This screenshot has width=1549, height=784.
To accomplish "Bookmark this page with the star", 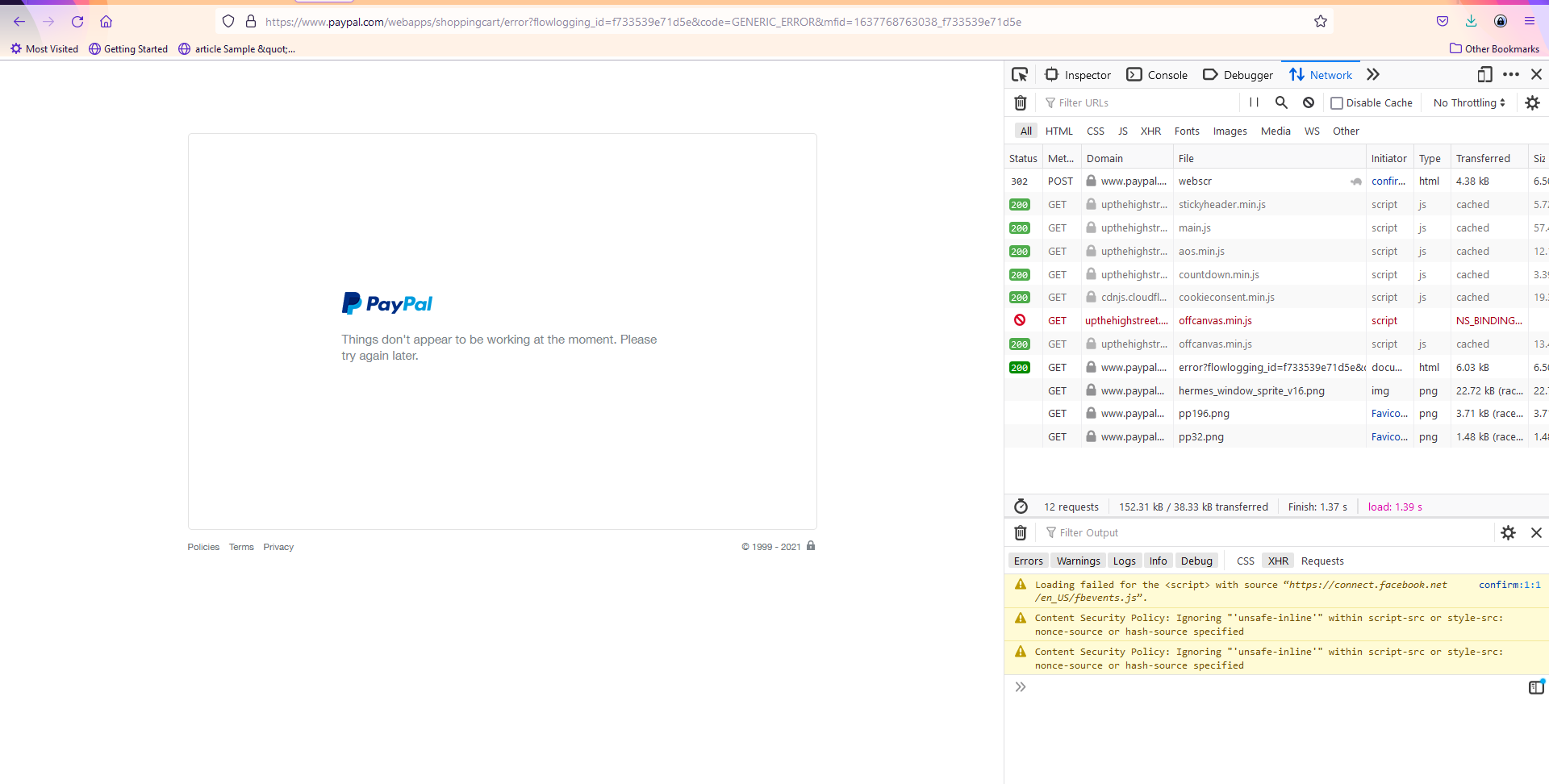I will pyautogui.click(x=1321, y=22).
